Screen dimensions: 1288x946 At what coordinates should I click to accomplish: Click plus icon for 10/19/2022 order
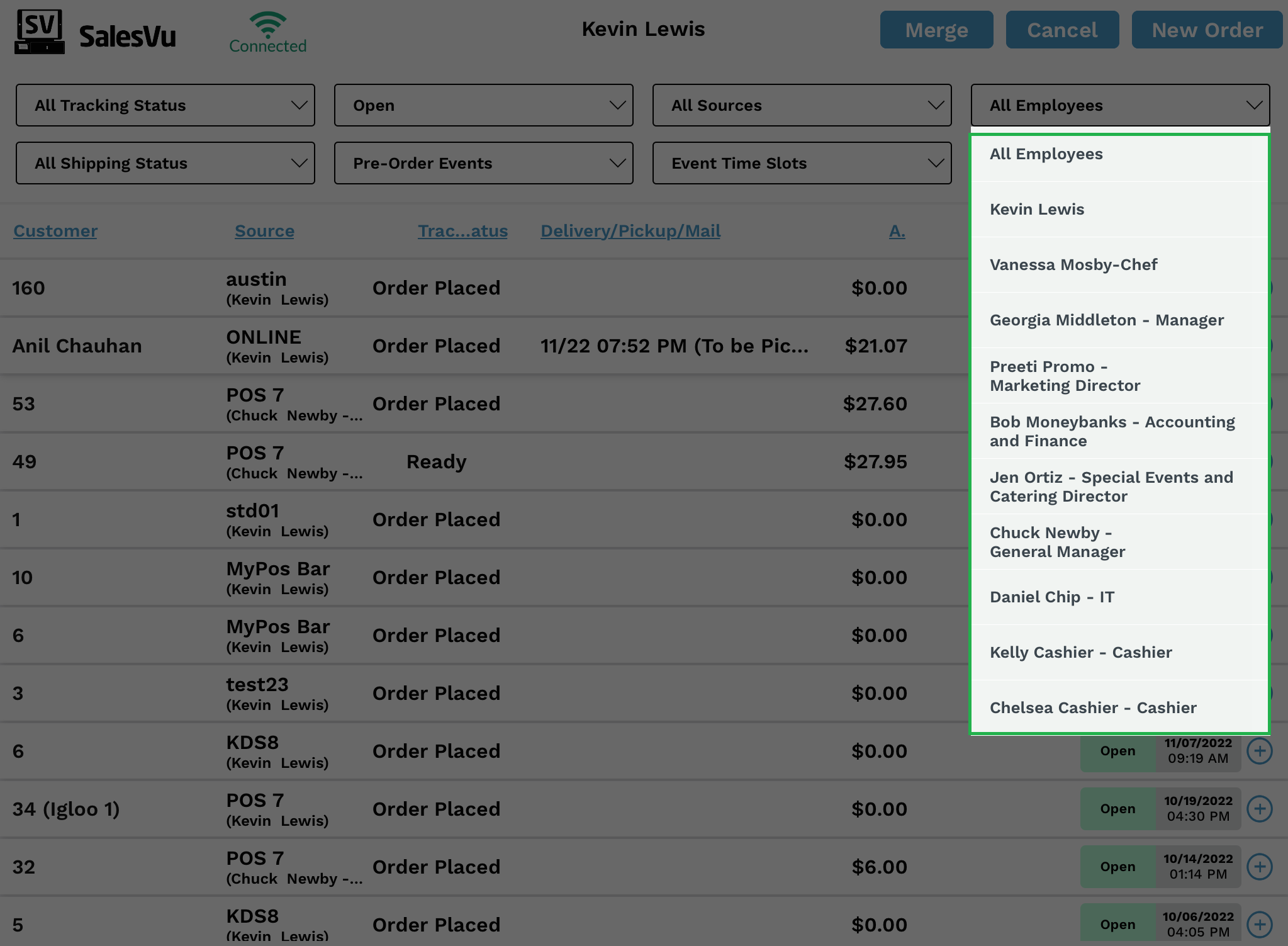(1260, 809)
